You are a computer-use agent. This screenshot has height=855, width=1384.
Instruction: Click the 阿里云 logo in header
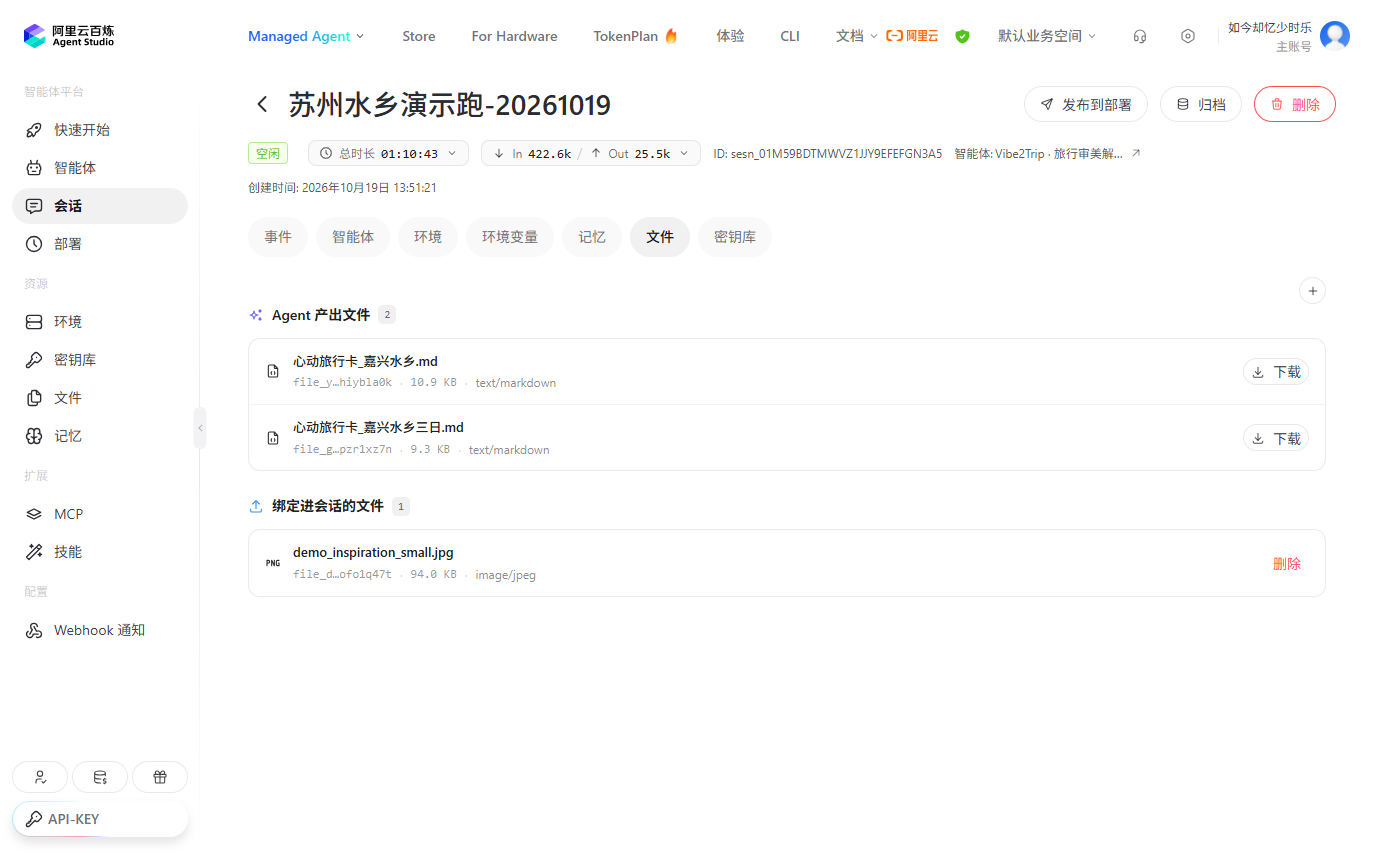point(912,36)
